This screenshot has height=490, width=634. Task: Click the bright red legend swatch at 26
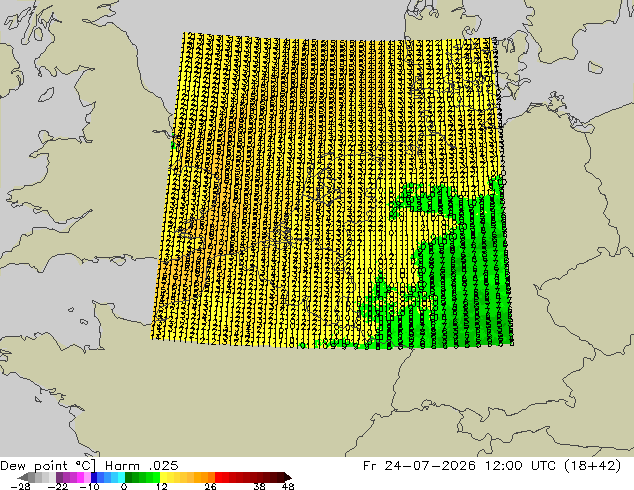218,477
